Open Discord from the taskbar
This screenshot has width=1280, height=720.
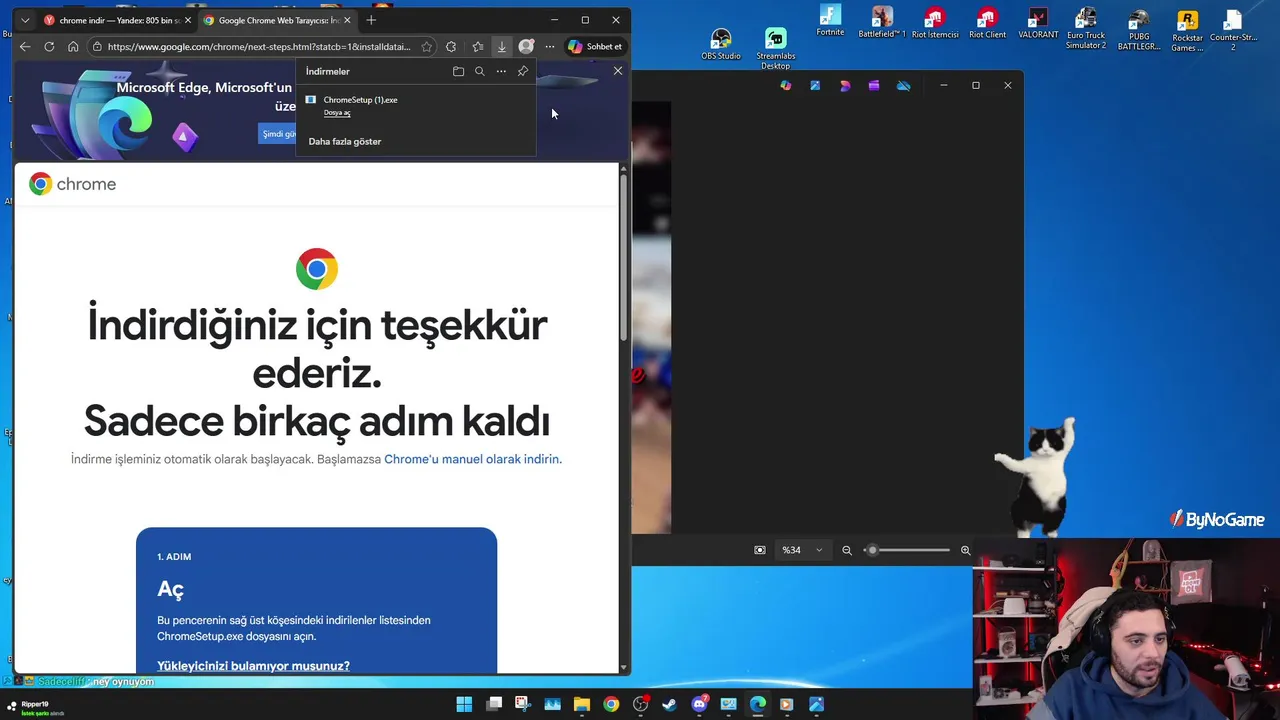pyautogui.click(x=700, y=704)
